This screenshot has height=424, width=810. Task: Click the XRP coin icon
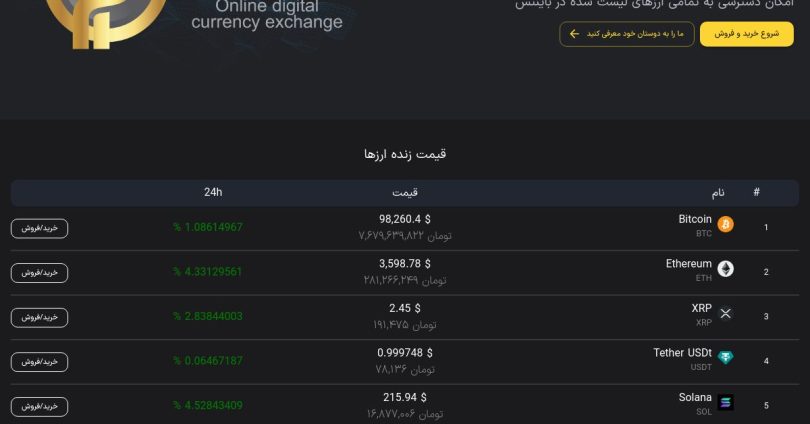click(x=725, y=314)
